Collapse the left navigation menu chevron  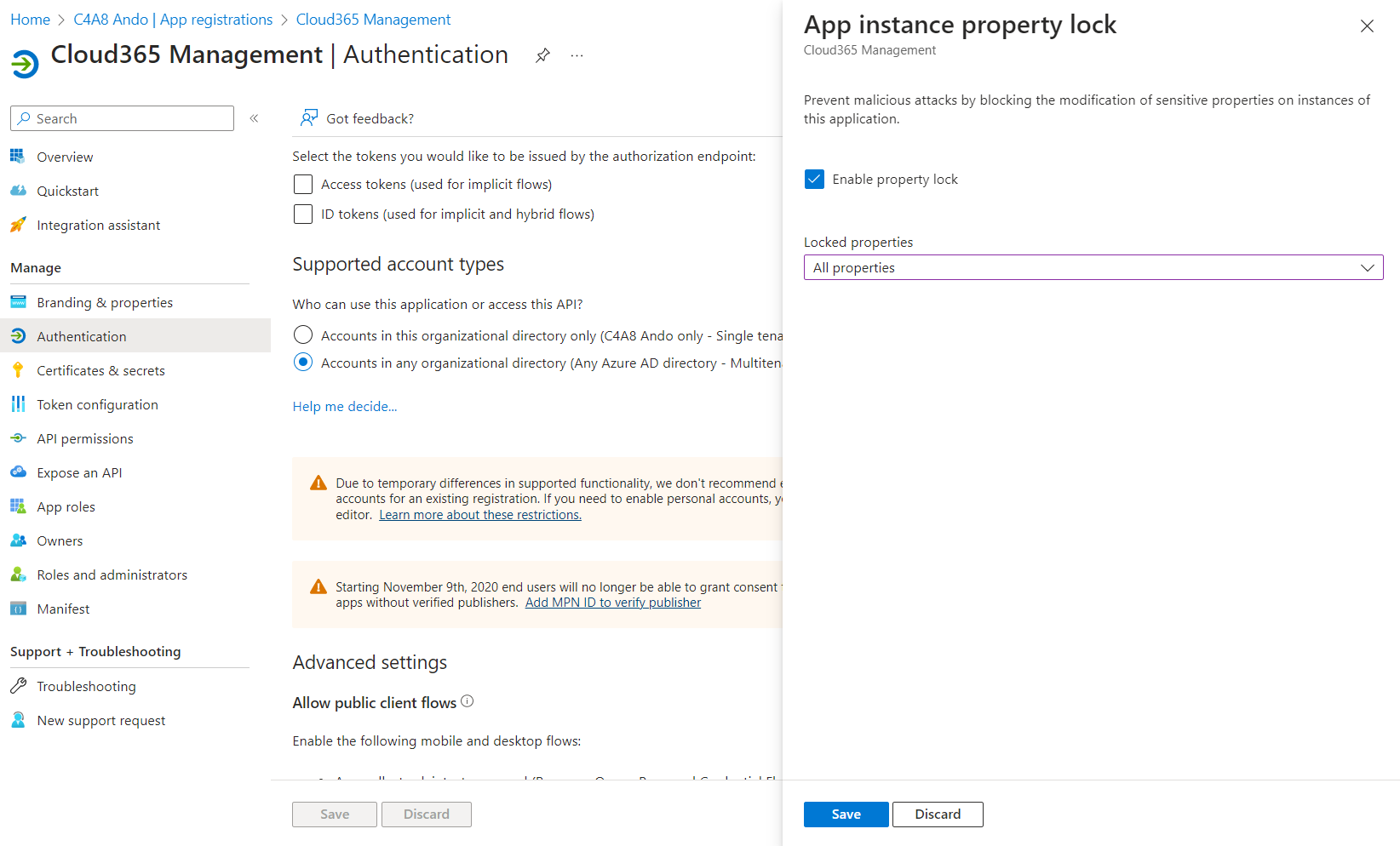click(x=254, y=118)
